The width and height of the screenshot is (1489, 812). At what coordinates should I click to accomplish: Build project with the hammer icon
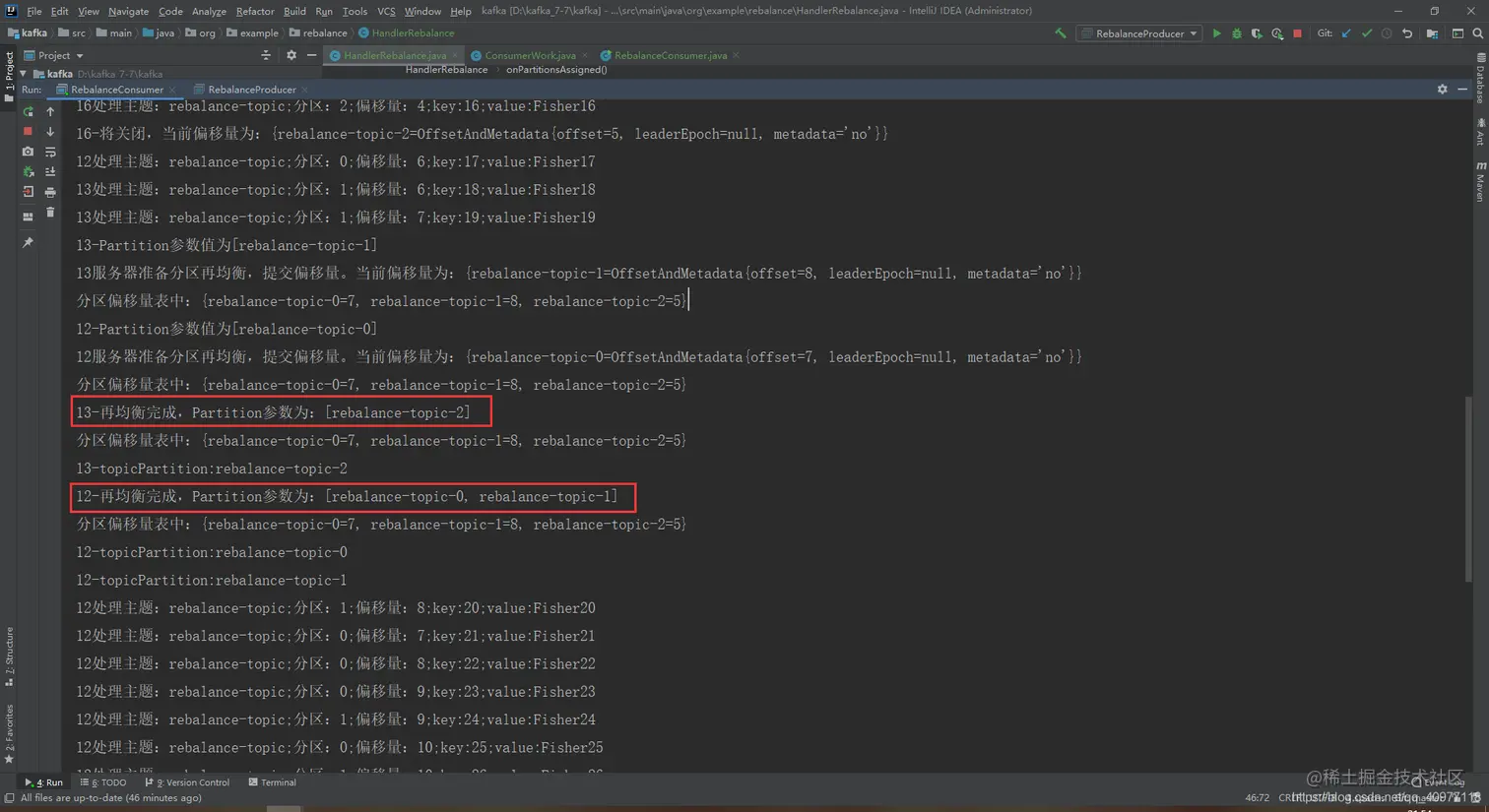click(1061, 33)
